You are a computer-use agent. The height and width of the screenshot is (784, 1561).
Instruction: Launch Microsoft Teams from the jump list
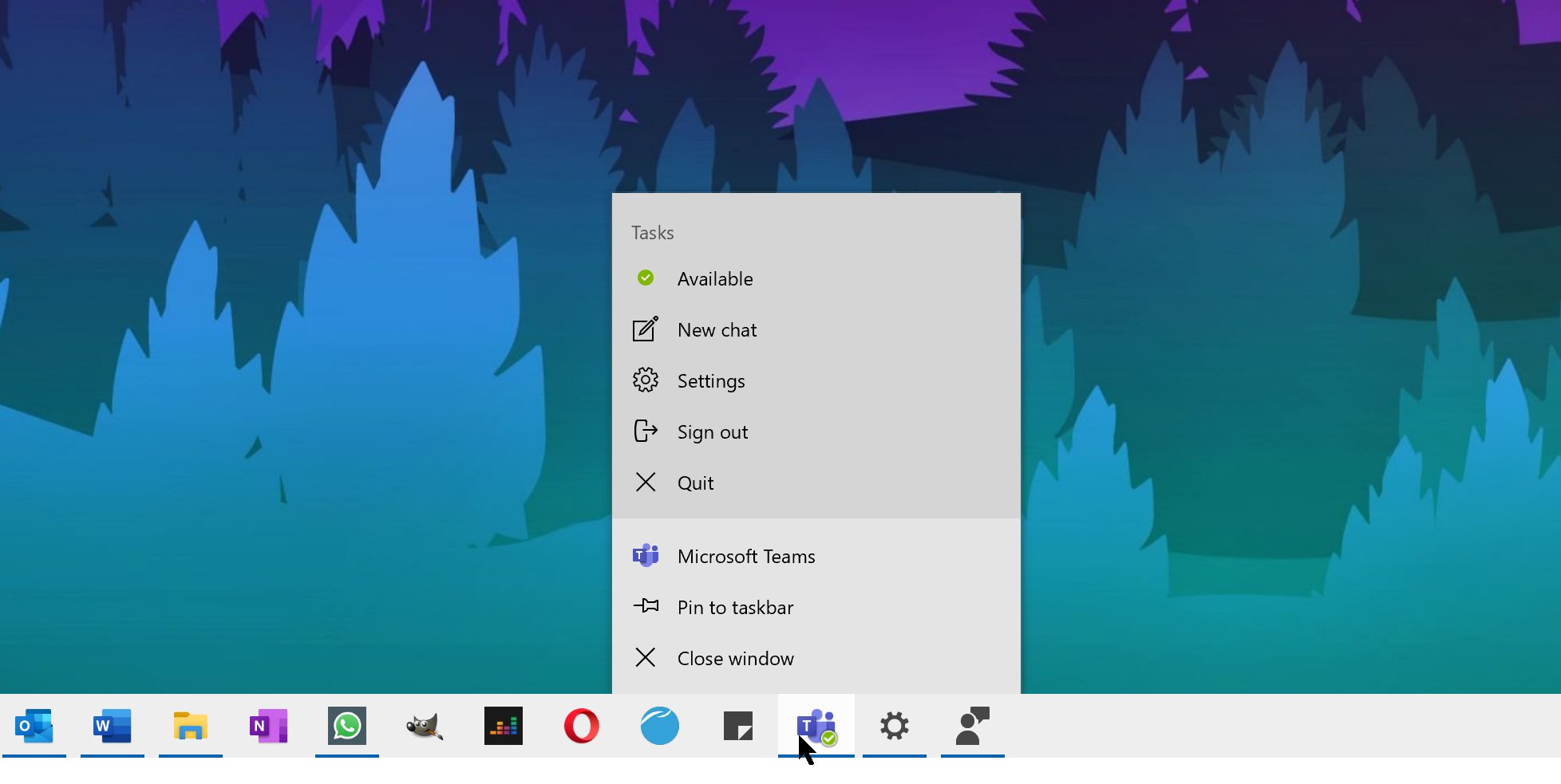(x=745, y=556)
